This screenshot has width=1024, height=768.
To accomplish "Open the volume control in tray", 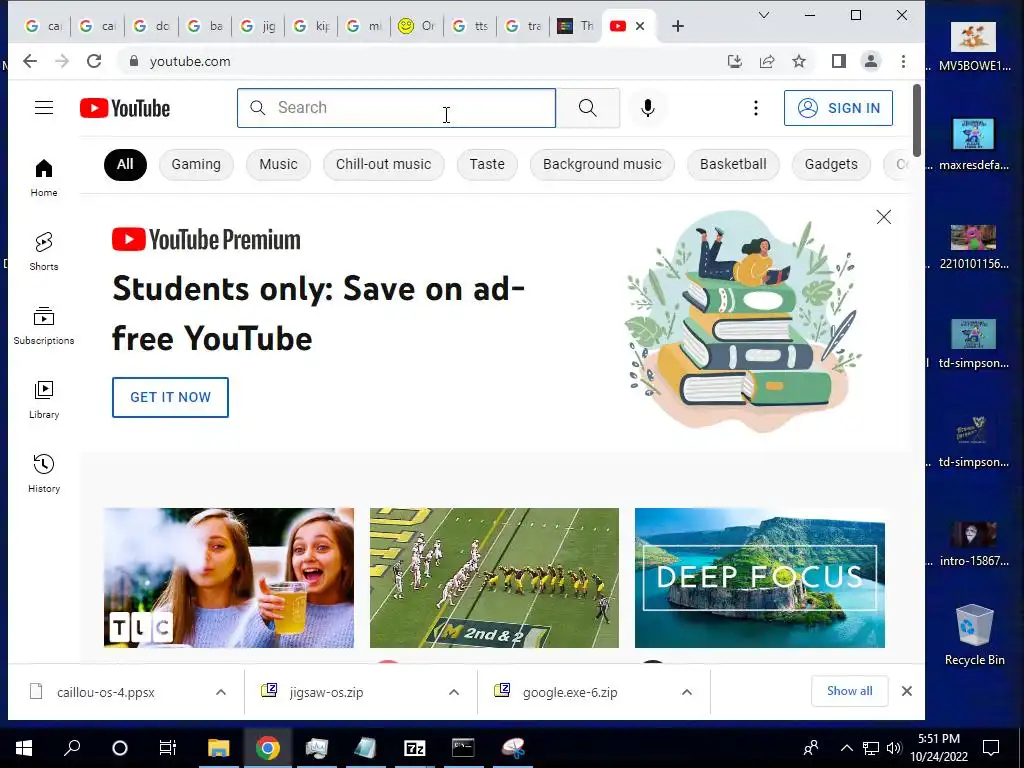I will (x=894, y=748).
